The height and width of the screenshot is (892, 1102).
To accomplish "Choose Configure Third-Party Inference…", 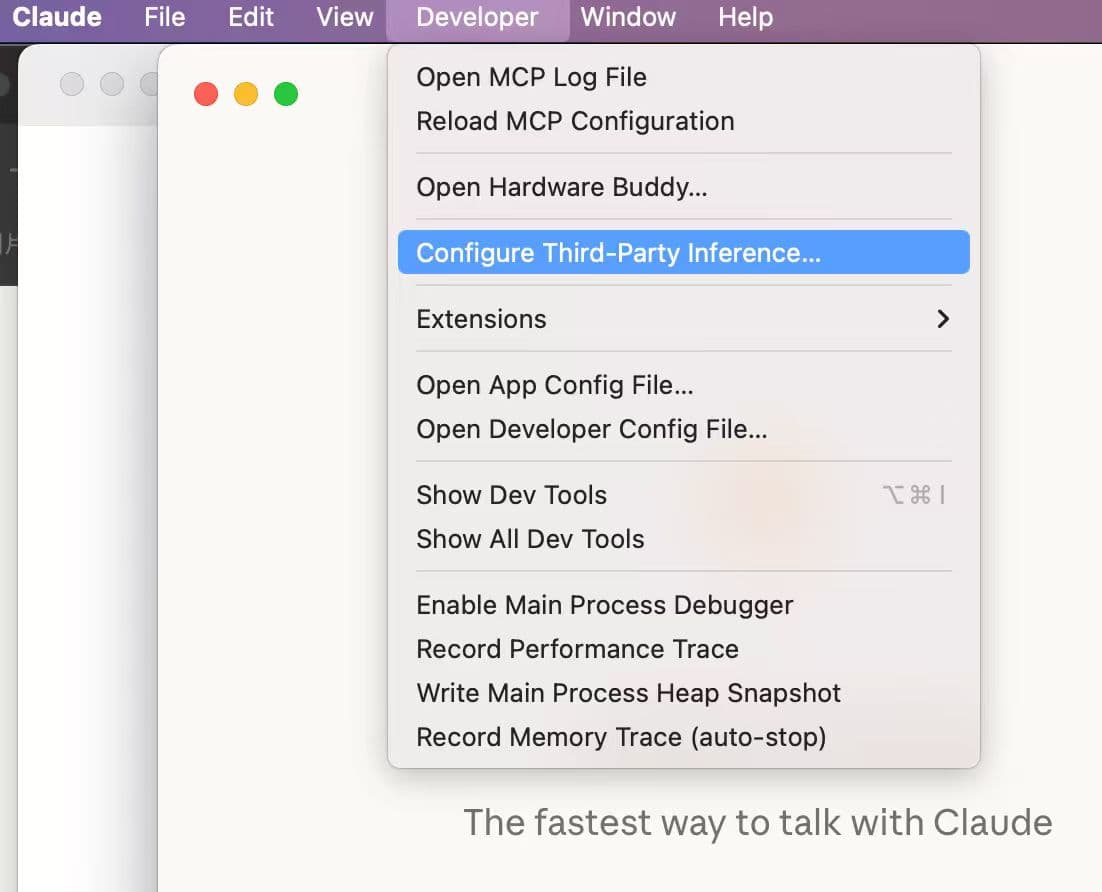I will tap(683, 252).
